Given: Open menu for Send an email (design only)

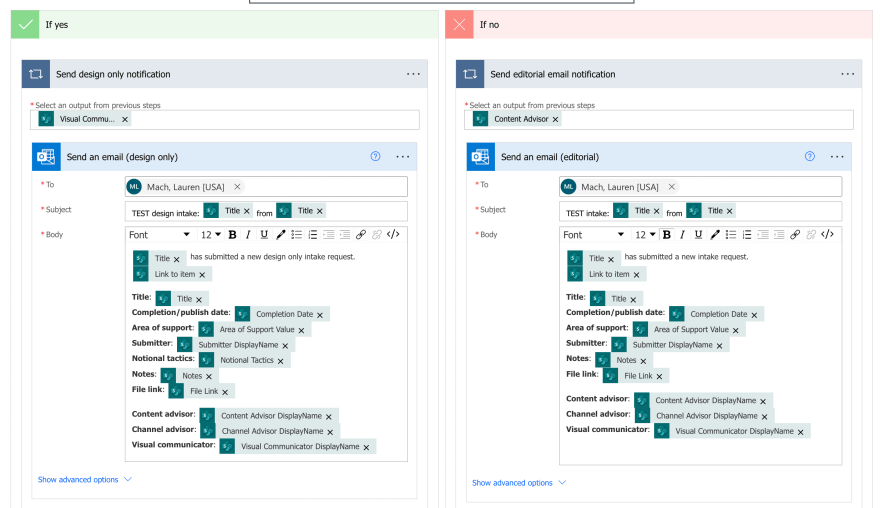Looking at the screenshot, I should [x=403, y=157].
